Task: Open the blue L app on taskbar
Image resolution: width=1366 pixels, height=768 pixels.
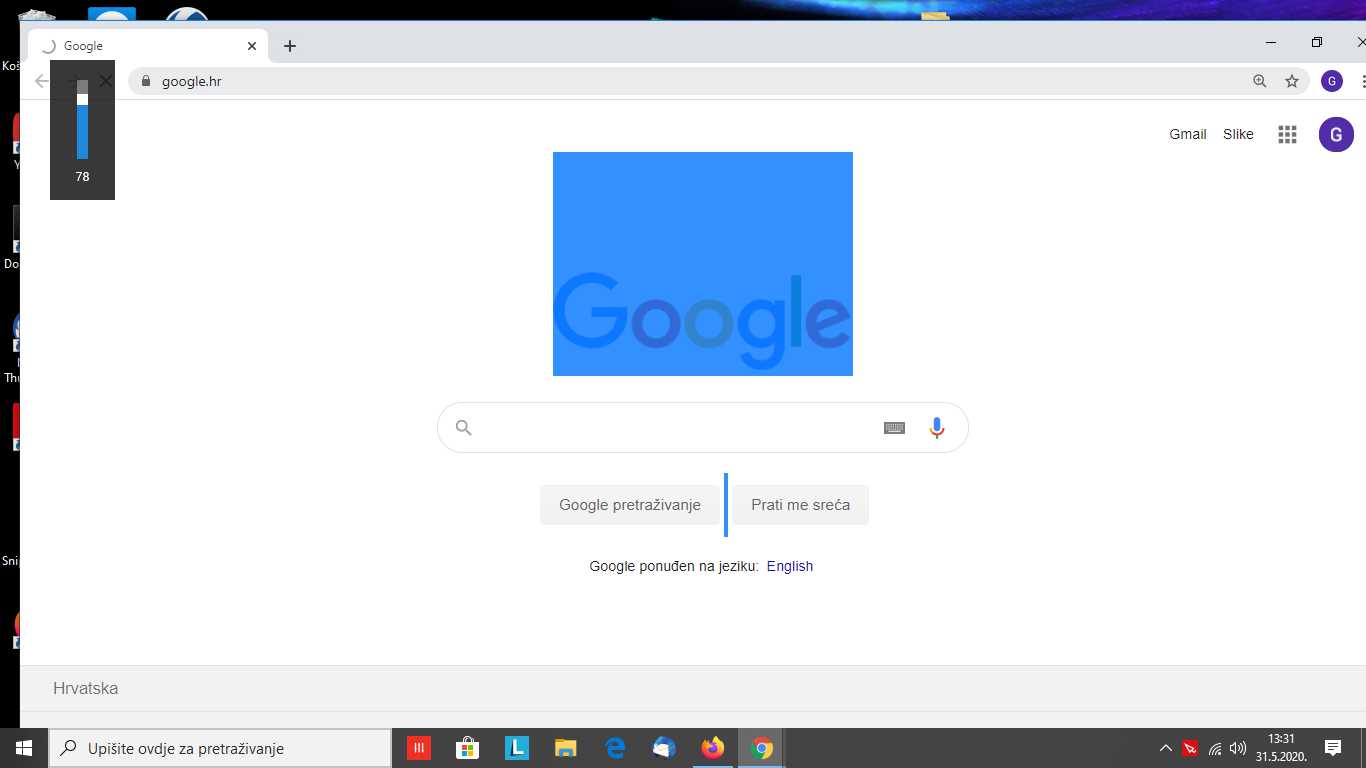Action: click(517, 748)
